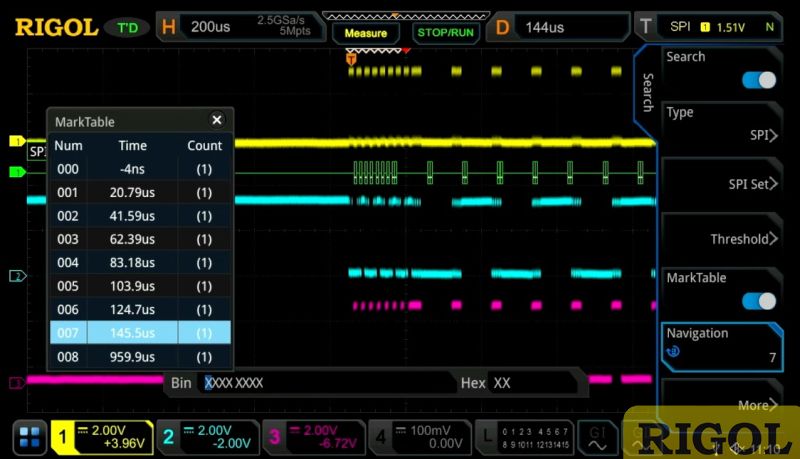
Task: Click the SPI trigger type text
Action: [x=680, y=27]
